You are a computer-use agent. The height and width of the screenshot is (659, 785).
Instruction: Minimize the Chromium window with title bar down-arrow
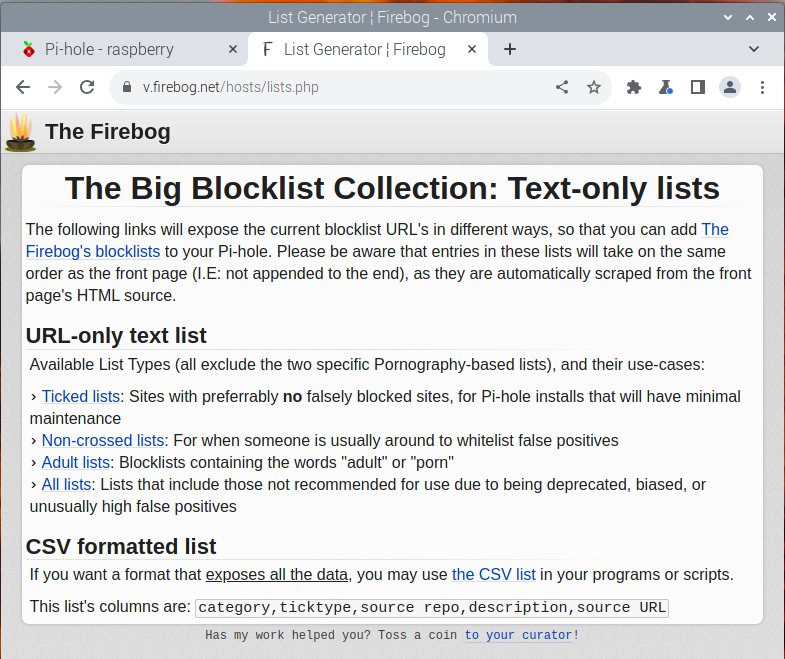[x=728, y=17]
